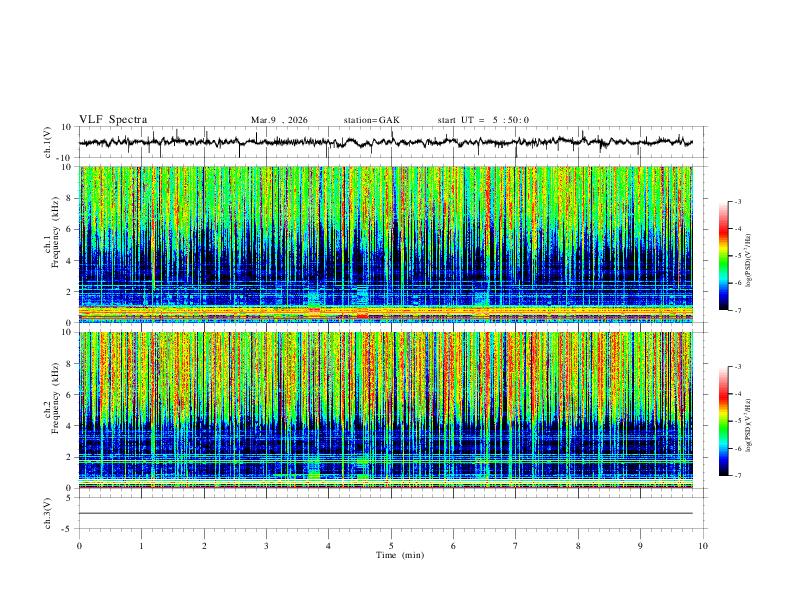Click the "-7" value on ch.2 color bar
The width and height of the screenshot is (792, 612).
tap(737, 476)
